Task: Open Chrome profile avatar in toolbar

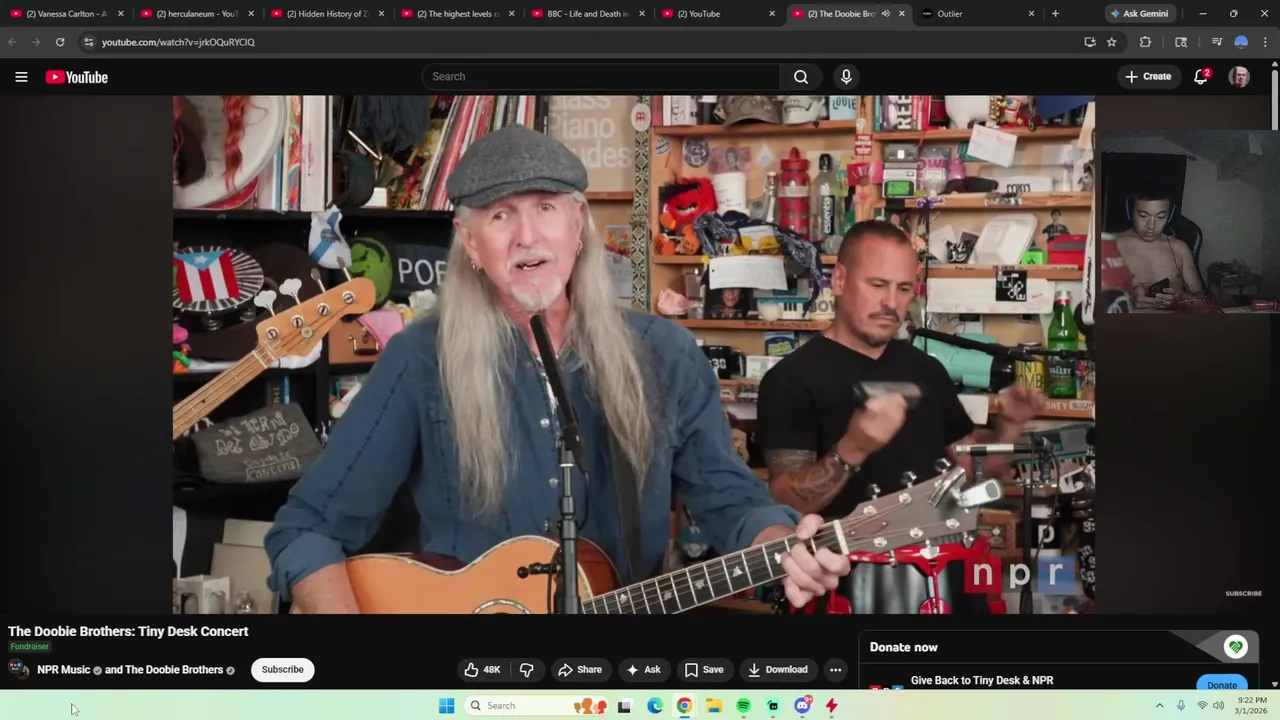Action: tap(1241, 42)
